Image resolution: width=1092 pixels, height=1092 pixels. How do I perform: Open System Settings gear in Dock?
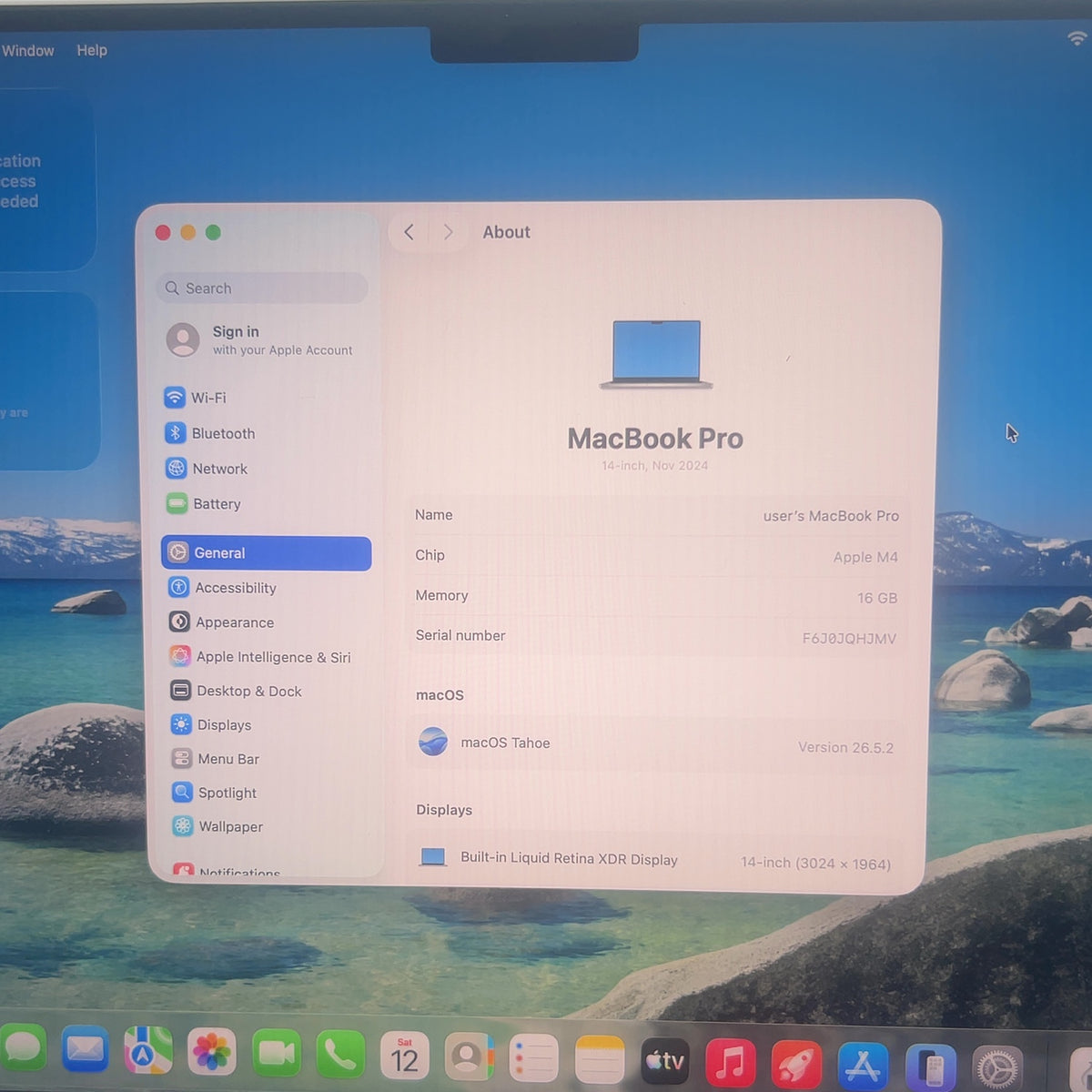(997, 1069)
